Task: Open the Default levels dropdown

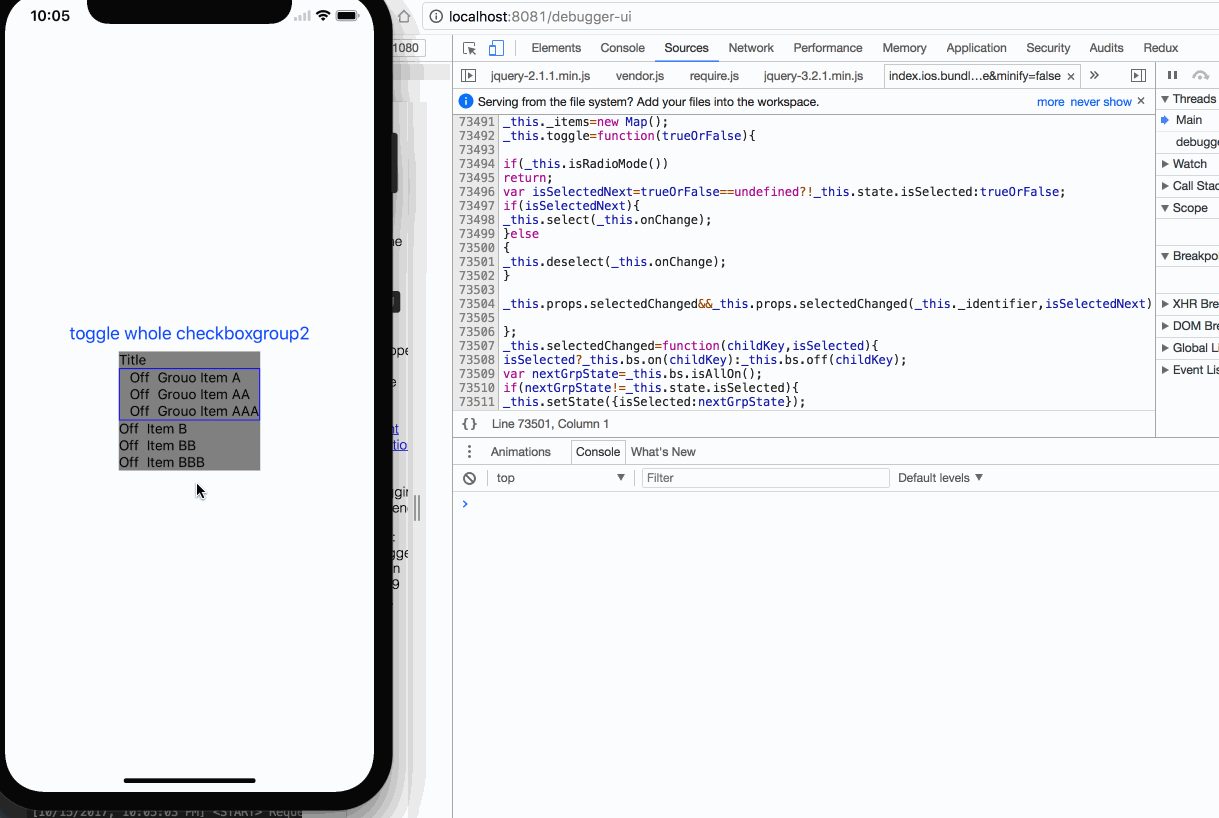Action: pyautogui.click(x=940, y=478)
